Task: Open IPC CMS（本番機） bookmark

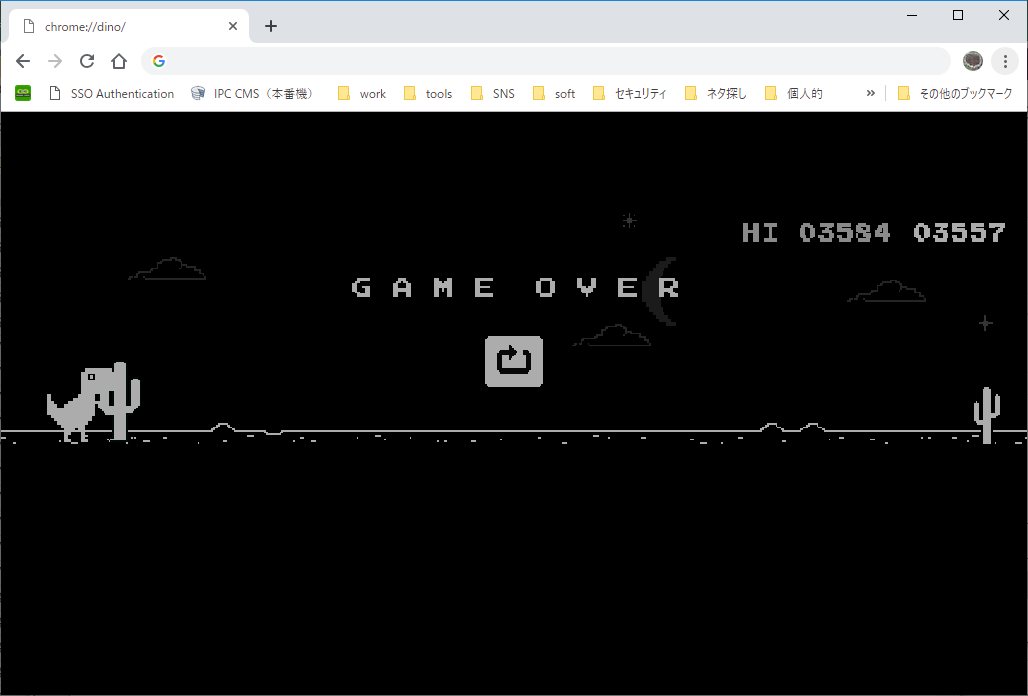Action: click(254, 93)
